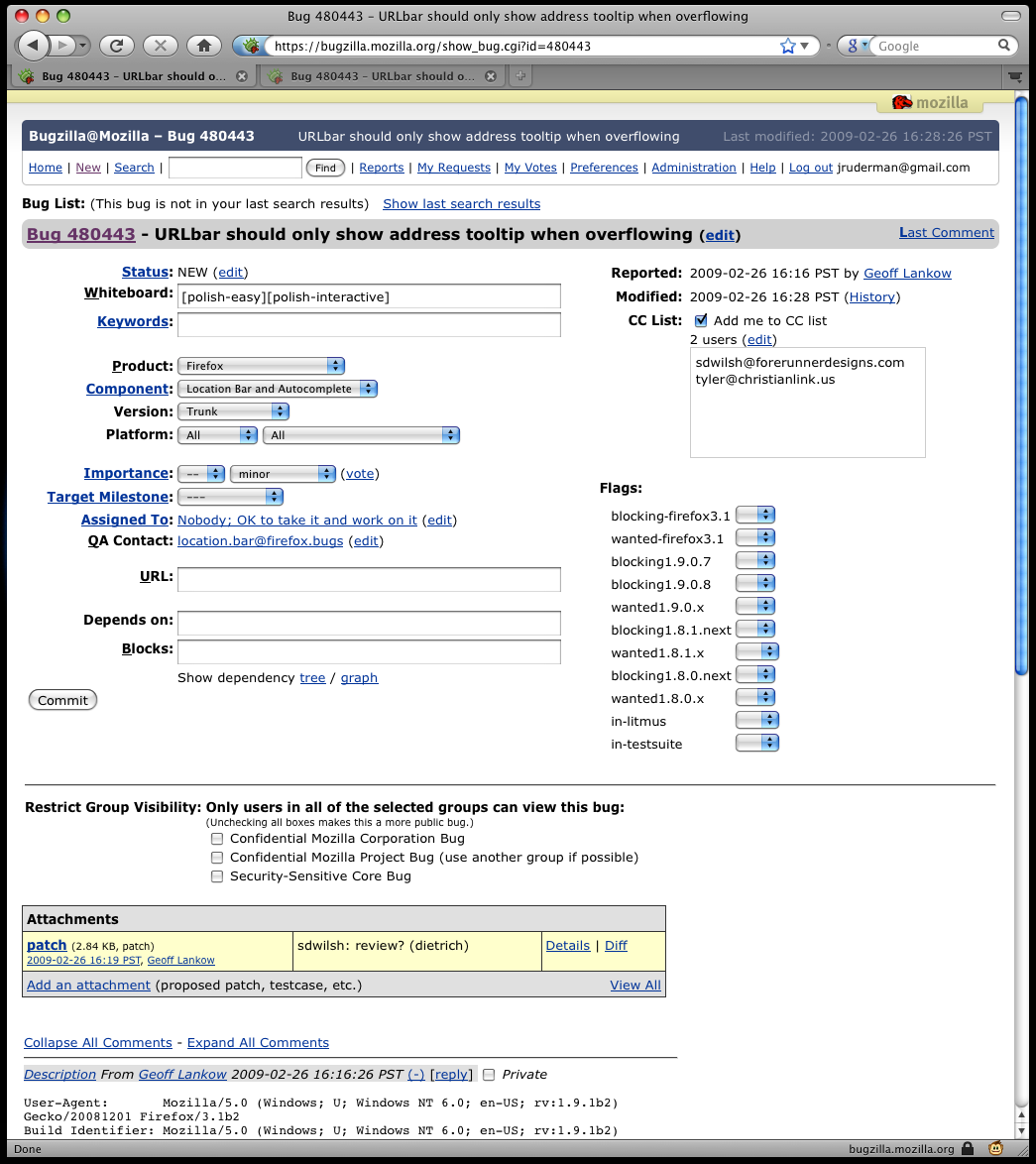Open the History link beside Modified
This screenshot has width=1036, height=1164.
[872, 296]
